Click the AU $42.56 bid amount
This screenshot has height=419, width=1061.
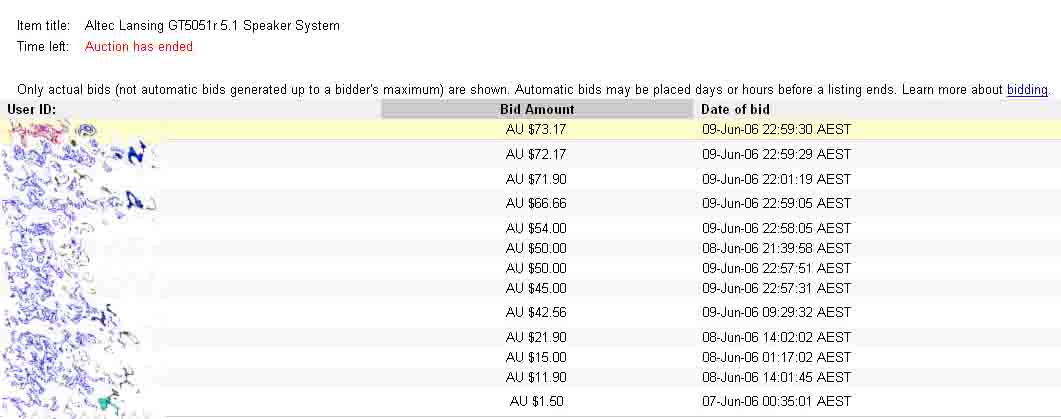pos(536,312)
